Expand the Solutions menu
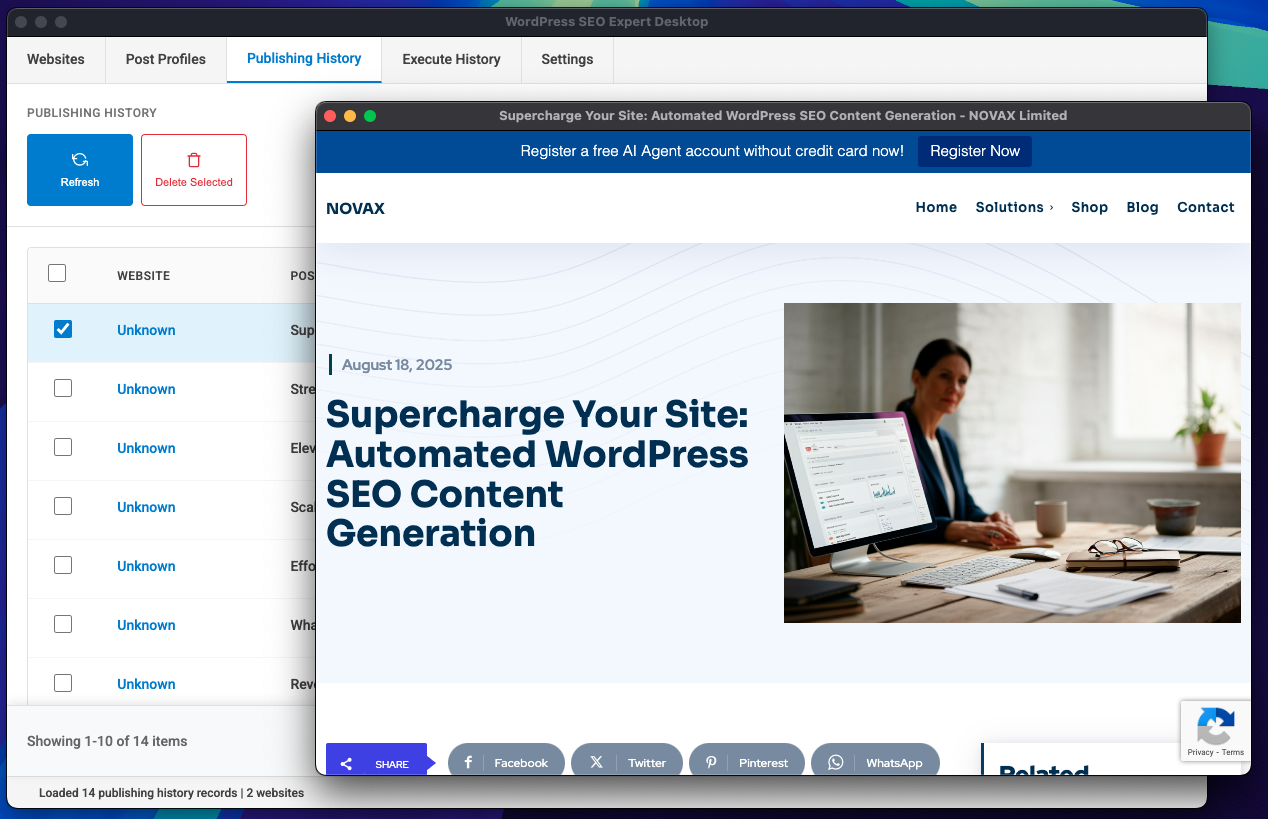This screenshot has height=819, width=1268. click(1014, 207)
